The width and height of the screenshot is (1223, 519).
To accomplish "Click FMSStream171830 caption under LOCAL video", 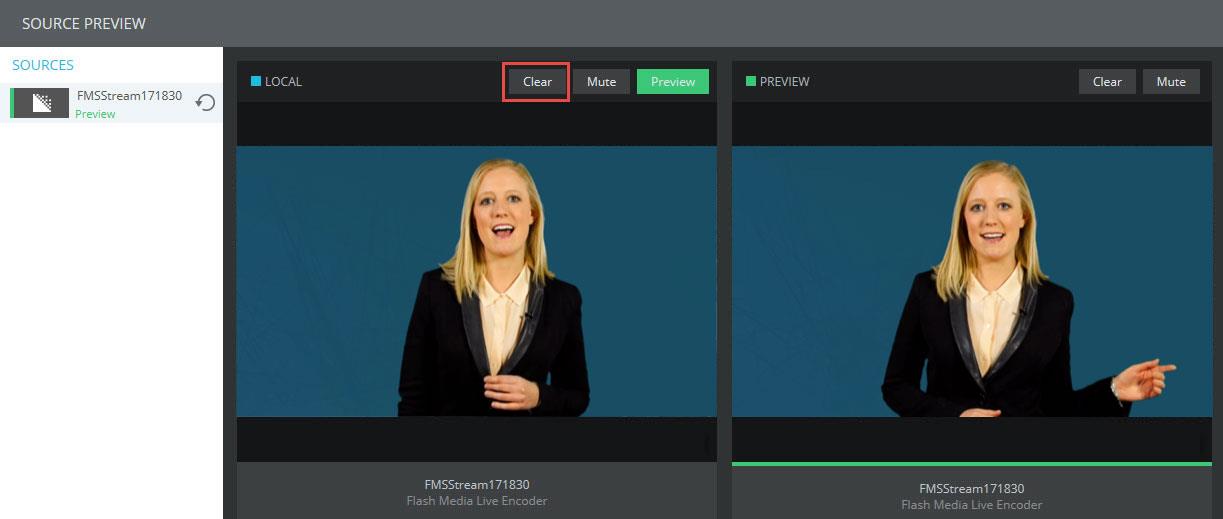I will (476, 485).
